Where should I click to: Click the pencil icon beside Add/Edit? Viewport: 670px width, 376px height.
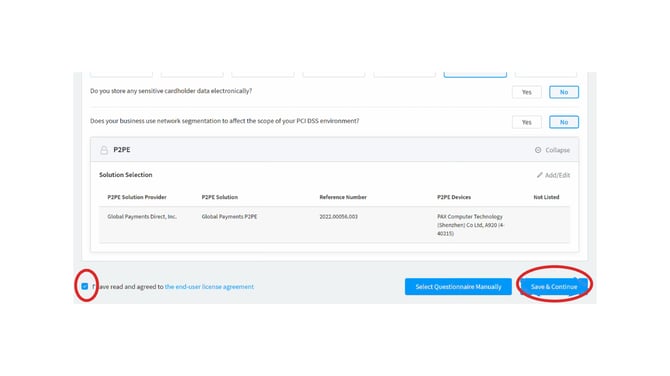(539, 175)
